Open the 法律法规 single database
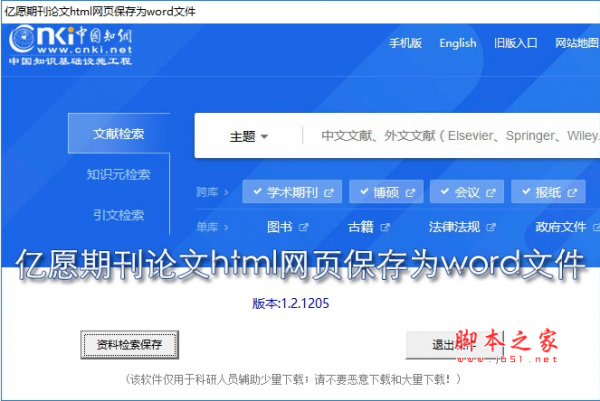This screenshot has width=600, height=401. (x=454, y=227)
